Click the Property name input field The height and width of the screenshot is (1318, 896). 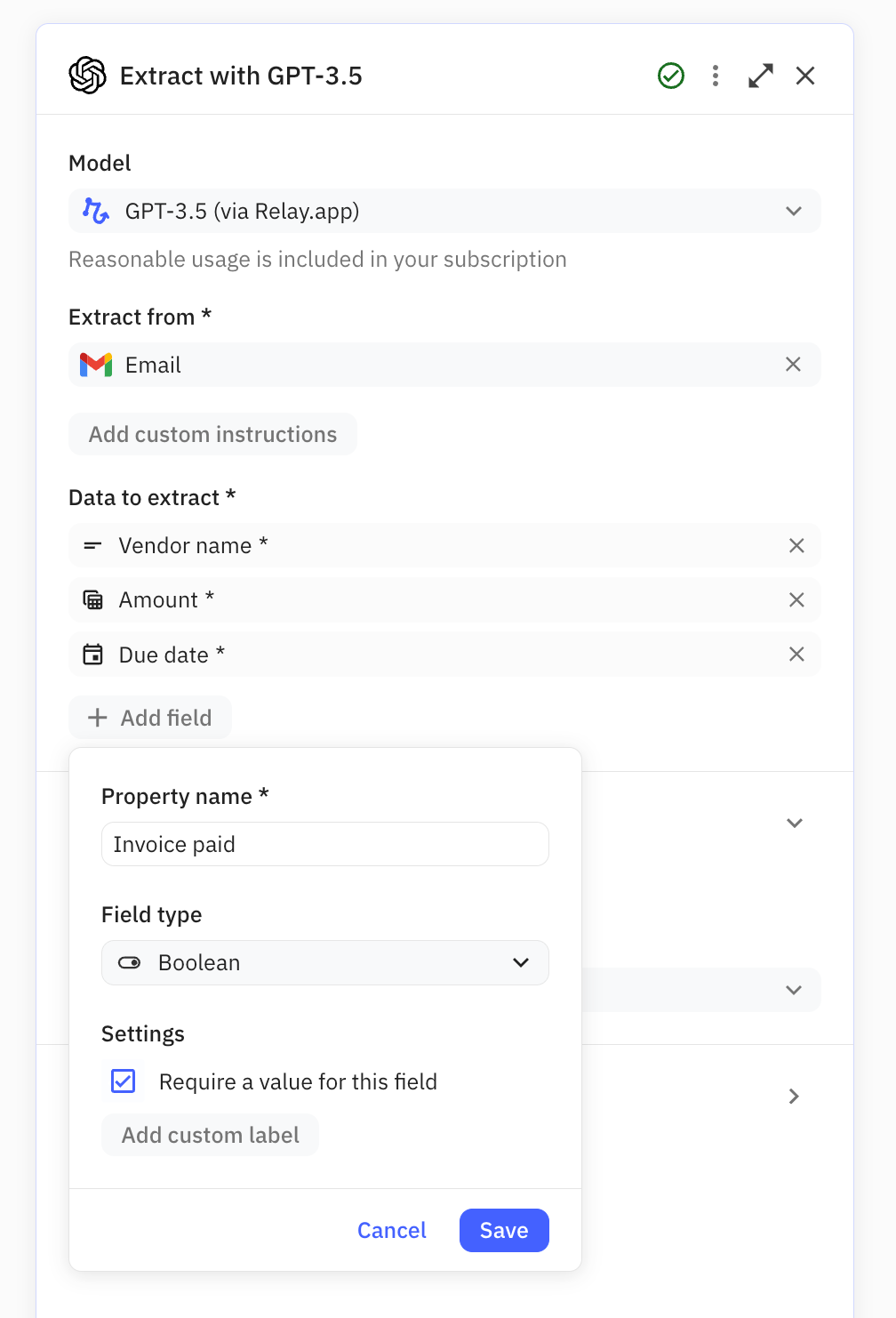point(325,844)
